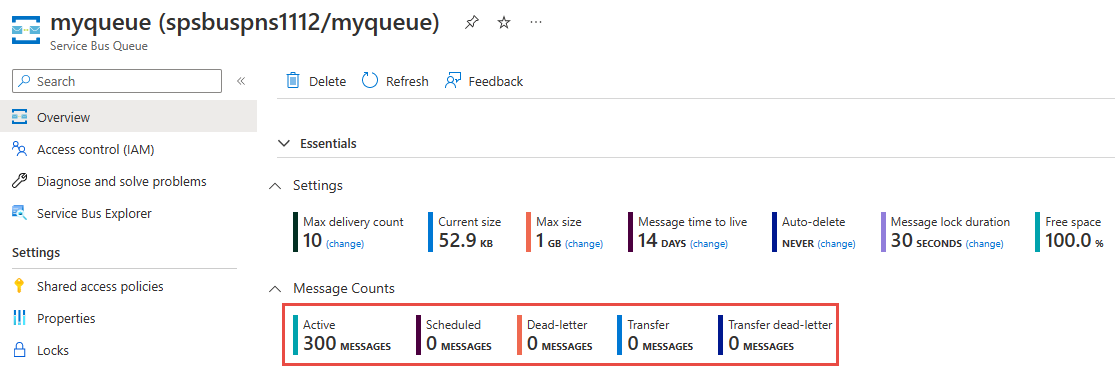The image size is (1115, 373).
Task: Click the Active 300 messages tile
Action: coord(342,335)
